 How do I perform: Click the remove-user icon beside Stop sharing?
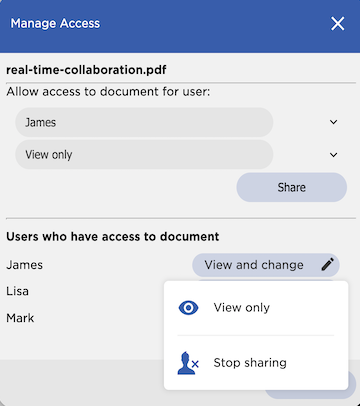click(x=188, y=363)
